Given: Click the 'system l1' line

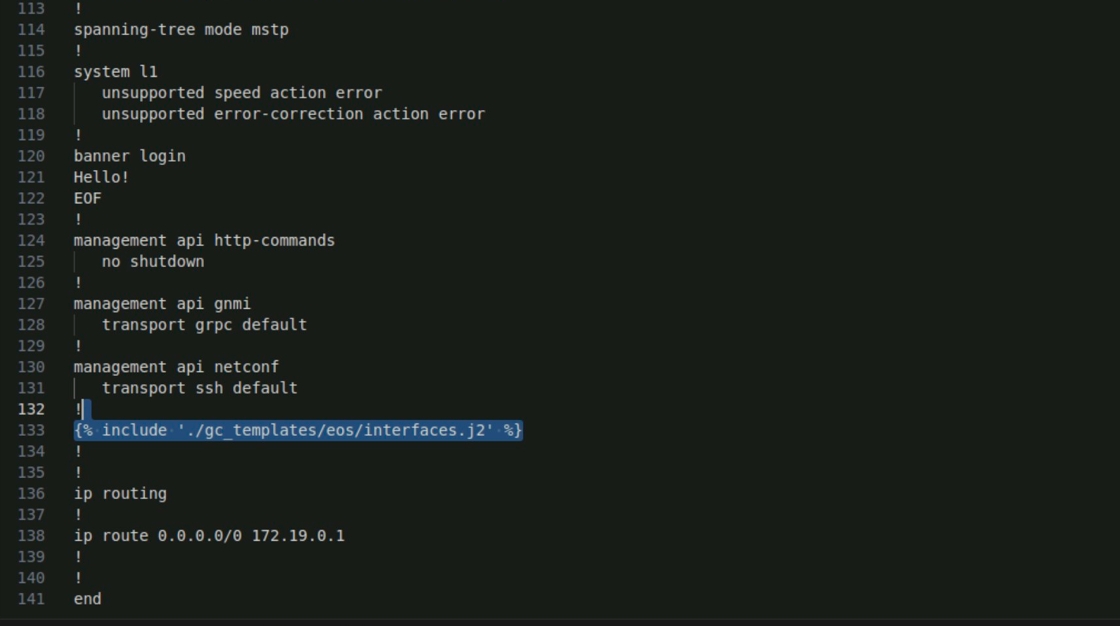Looking at the screenshot, I should click(x=115, y=72).
